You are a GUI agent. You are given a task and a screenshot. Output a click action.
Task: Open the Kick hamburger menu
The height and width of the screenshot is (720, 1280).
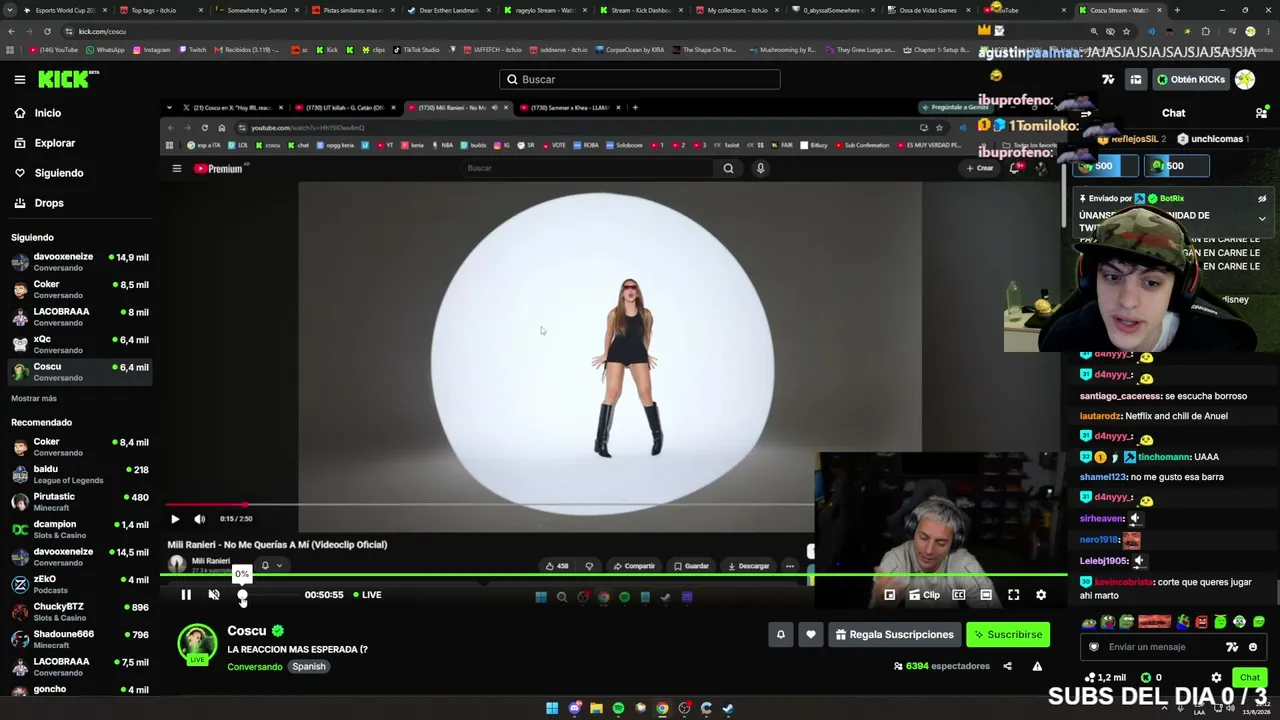point(19,79)
